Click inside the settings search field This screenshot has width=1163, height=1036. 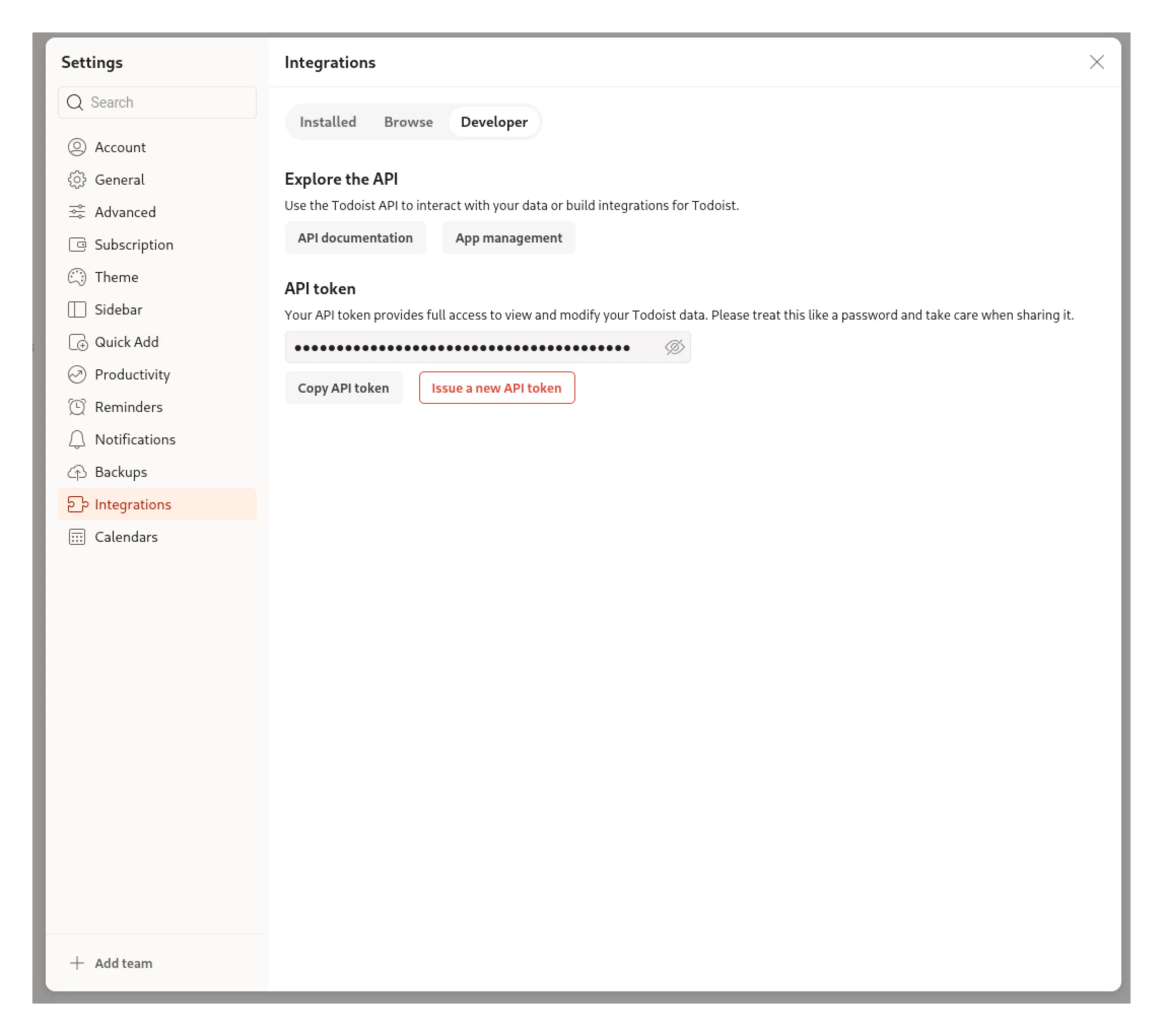157,102
